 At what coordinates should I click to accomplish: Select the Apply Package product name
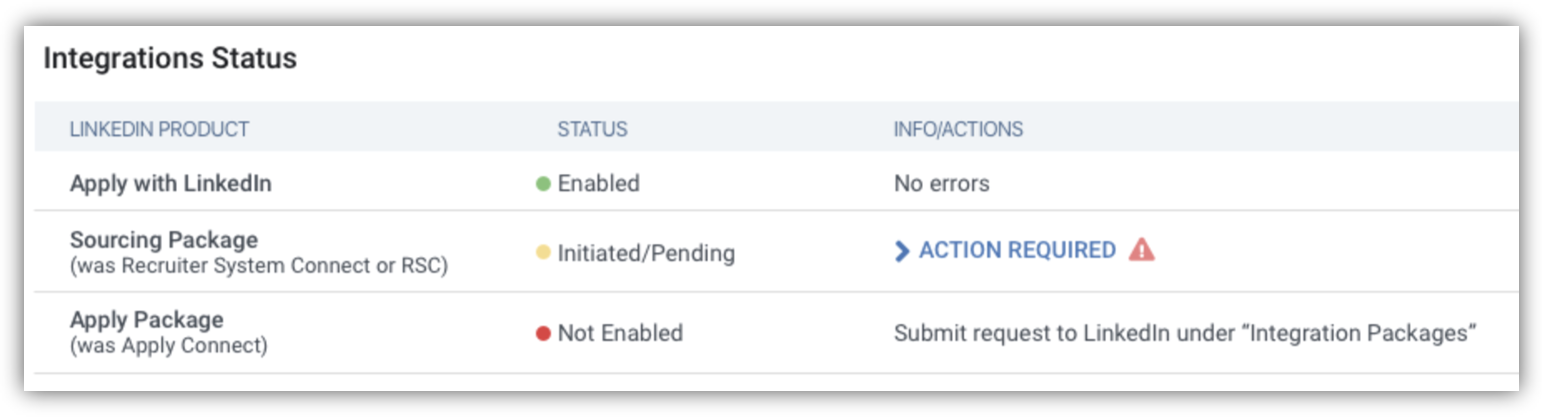(147, 320)
